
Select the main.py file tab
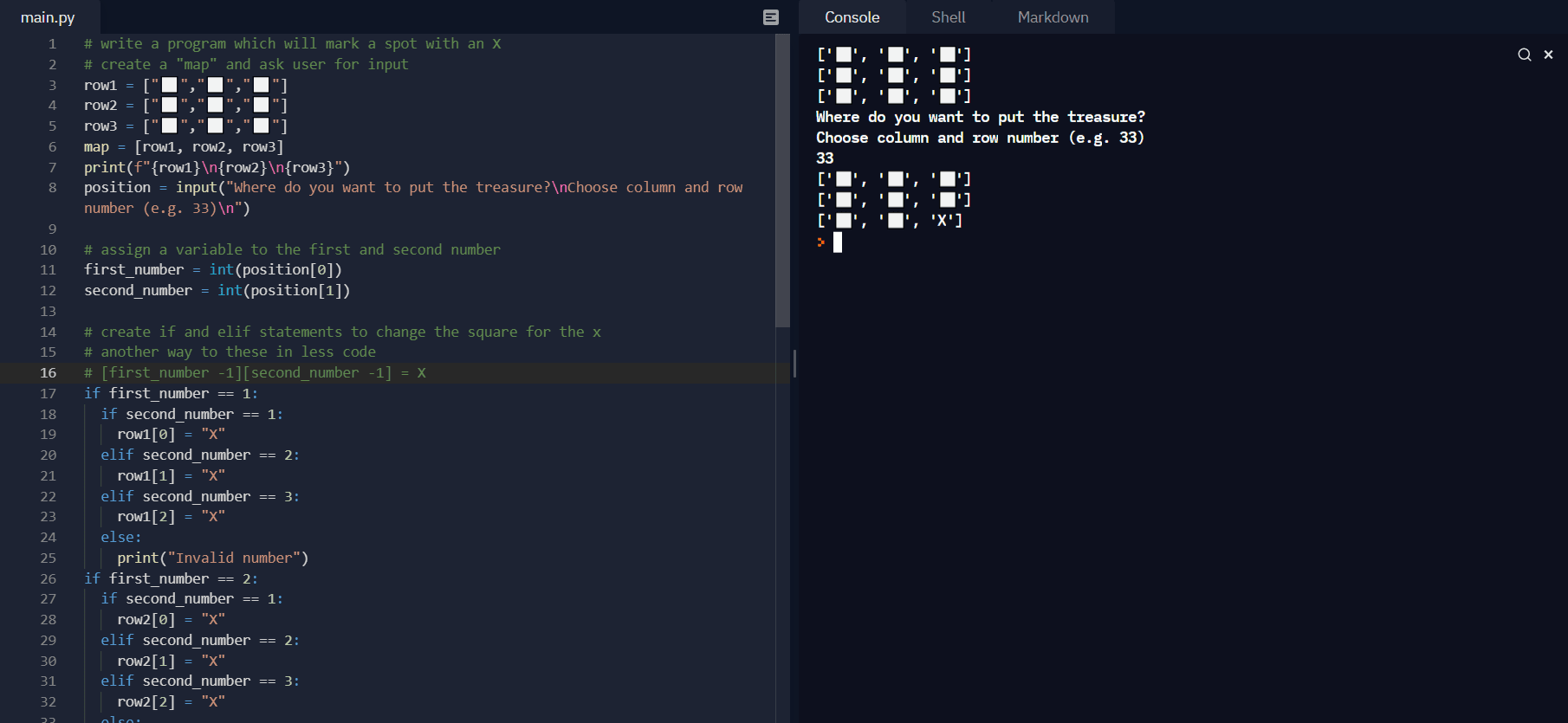(x=48, y=17)
